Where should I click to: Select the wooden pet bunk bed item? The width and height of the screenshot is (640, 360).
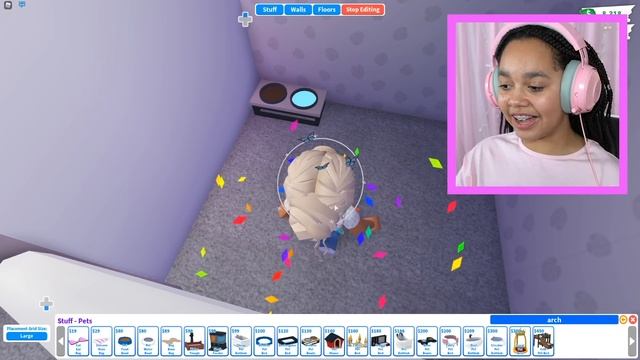point(543,341)
